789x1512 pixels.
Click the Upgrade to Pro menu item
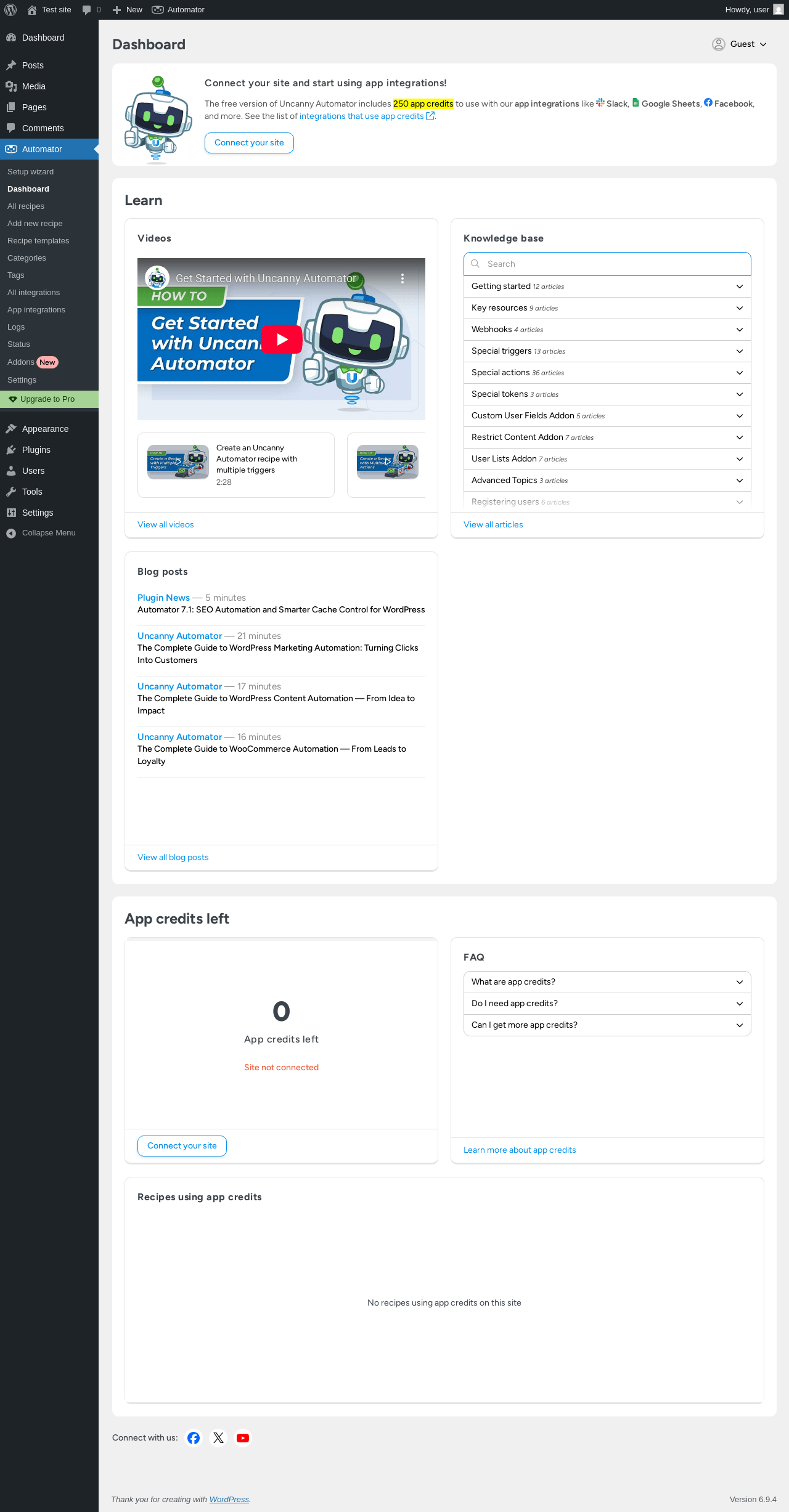pyautogui.click(x=49, y=399)
